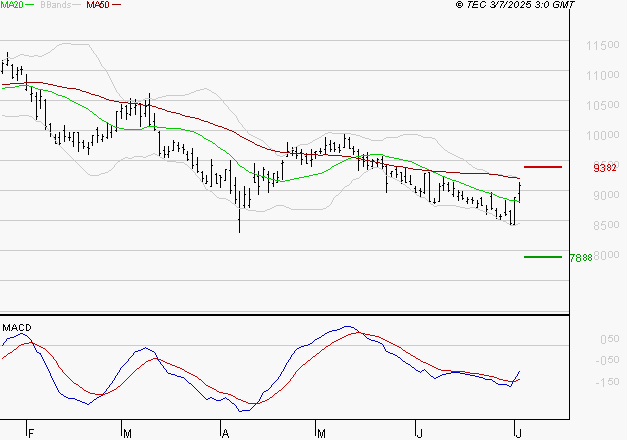The width and height of the screenshot is (627, 440).
Task: Click the MA20 legend label
Action: 12,5
